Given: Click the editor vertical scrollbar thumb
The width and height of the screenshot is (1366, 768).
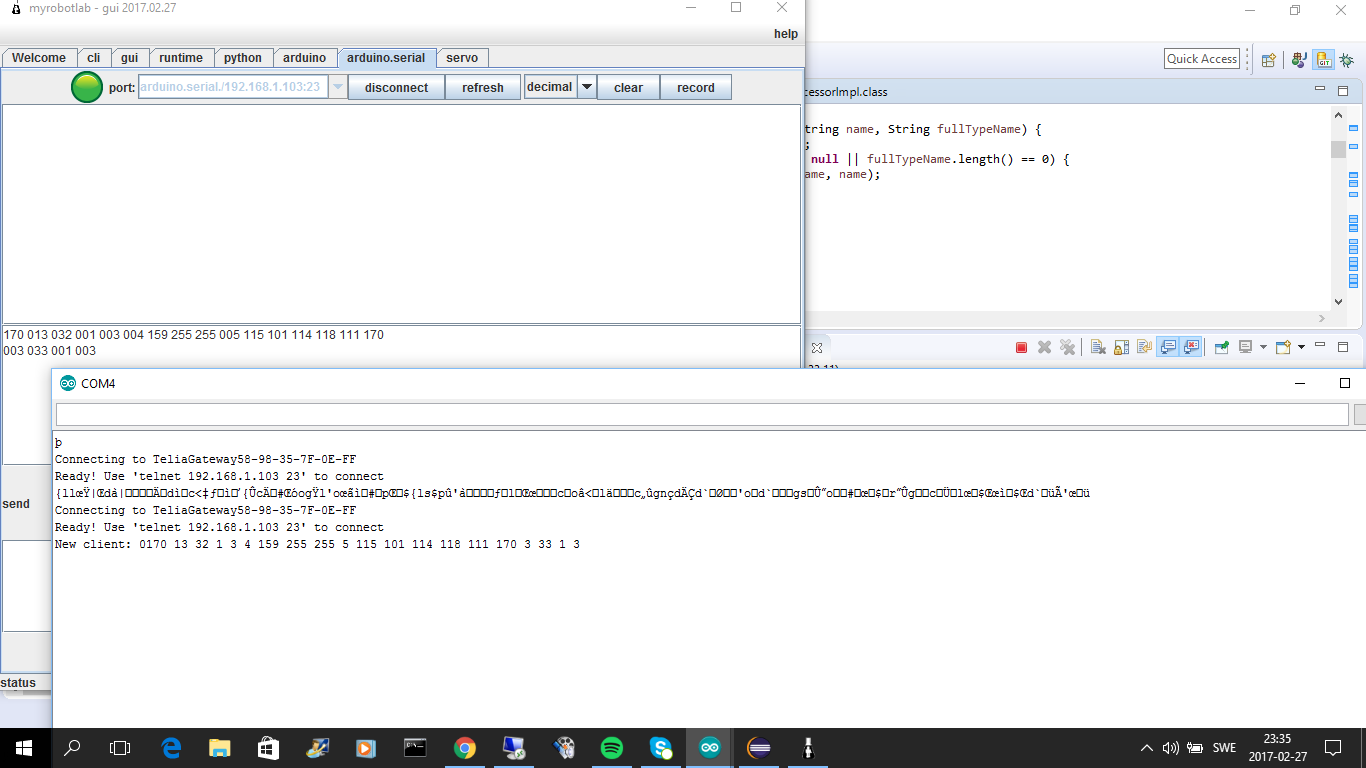Looking at the screenshot, I should [x=1338, y=150].
